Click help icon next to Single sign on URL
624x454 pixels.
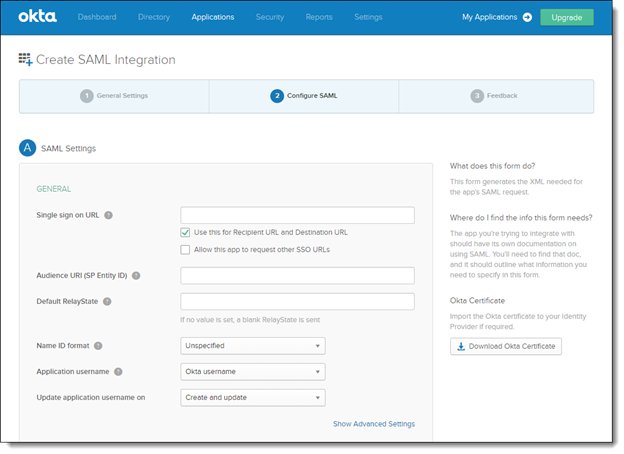[108, 215]
